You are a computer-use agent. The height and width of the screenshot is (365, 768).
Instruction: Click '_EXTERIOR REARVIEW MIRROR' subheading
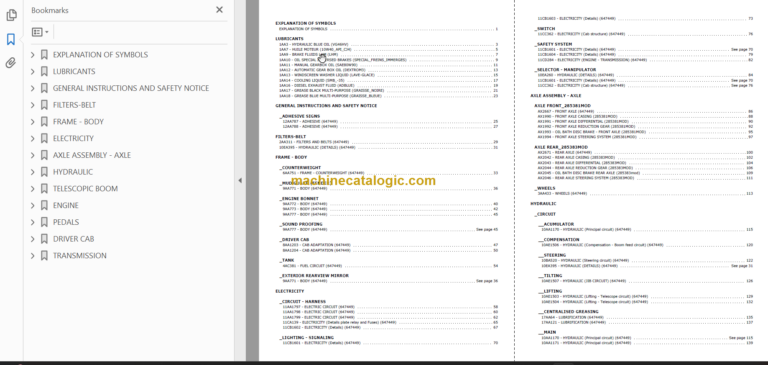[314, 275]
